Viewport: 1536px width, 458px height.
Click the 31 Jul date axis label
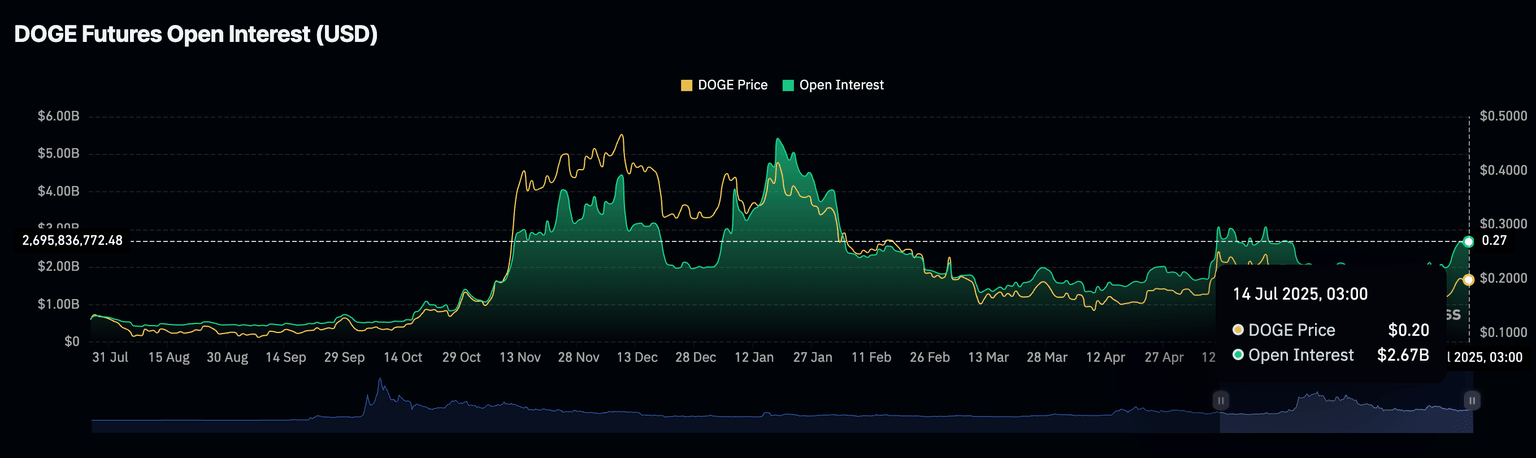click(110, 357)
